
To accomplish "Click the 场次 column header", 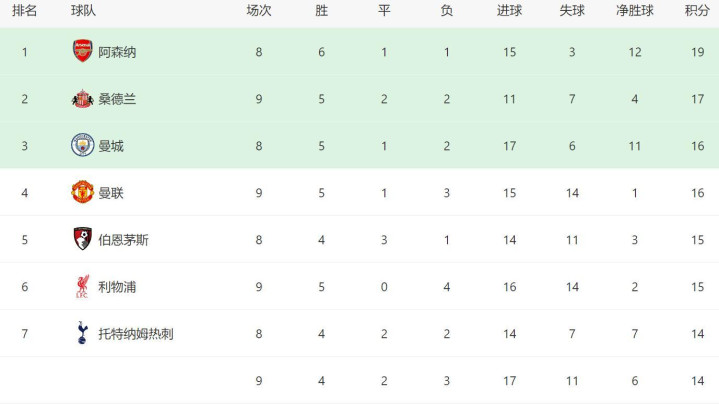I will click(x=259, y=11).
